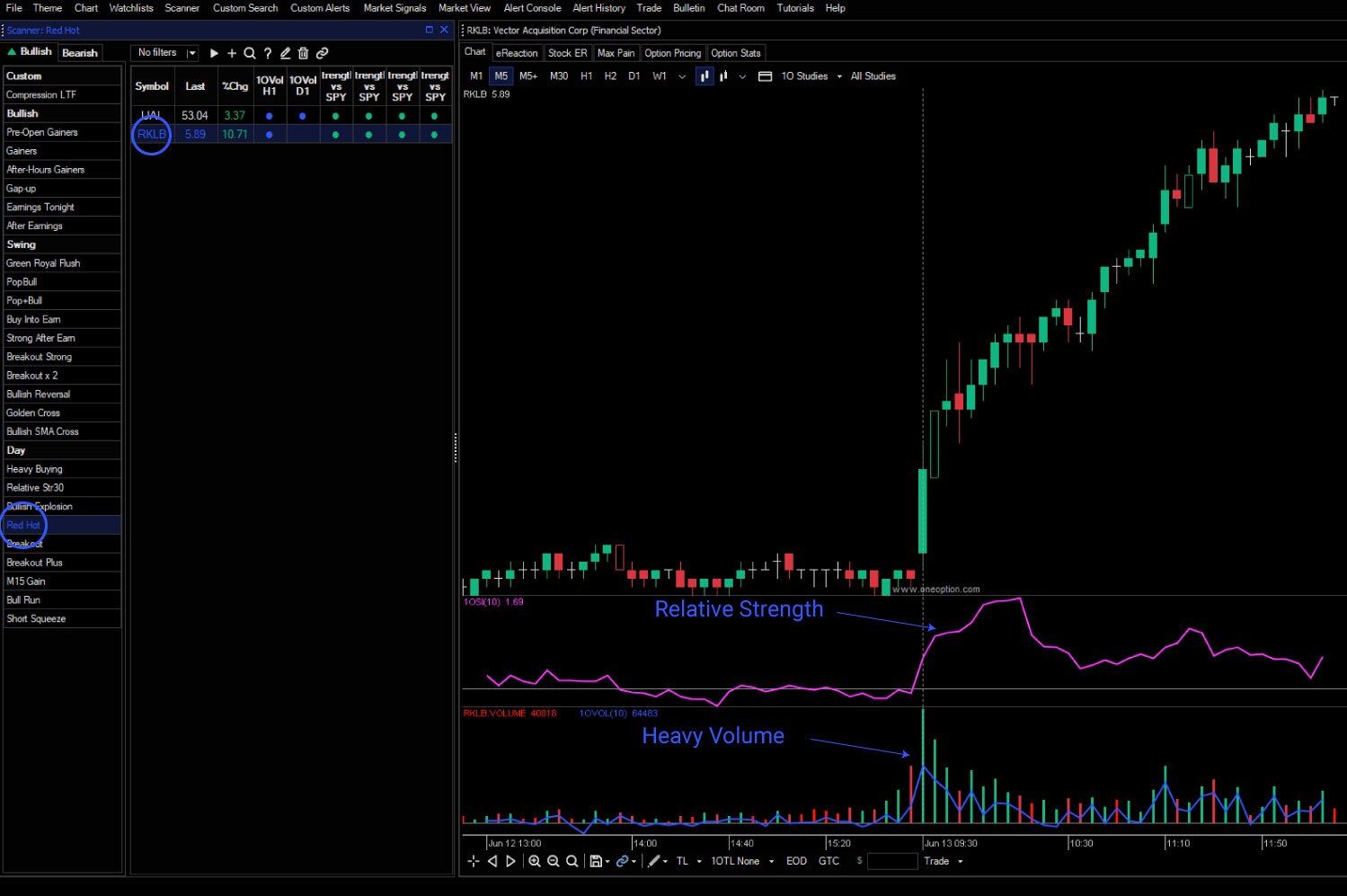Toggle the D1 daily timeframe button
The image size is (1347, 896).
click(x=634, y=76)
